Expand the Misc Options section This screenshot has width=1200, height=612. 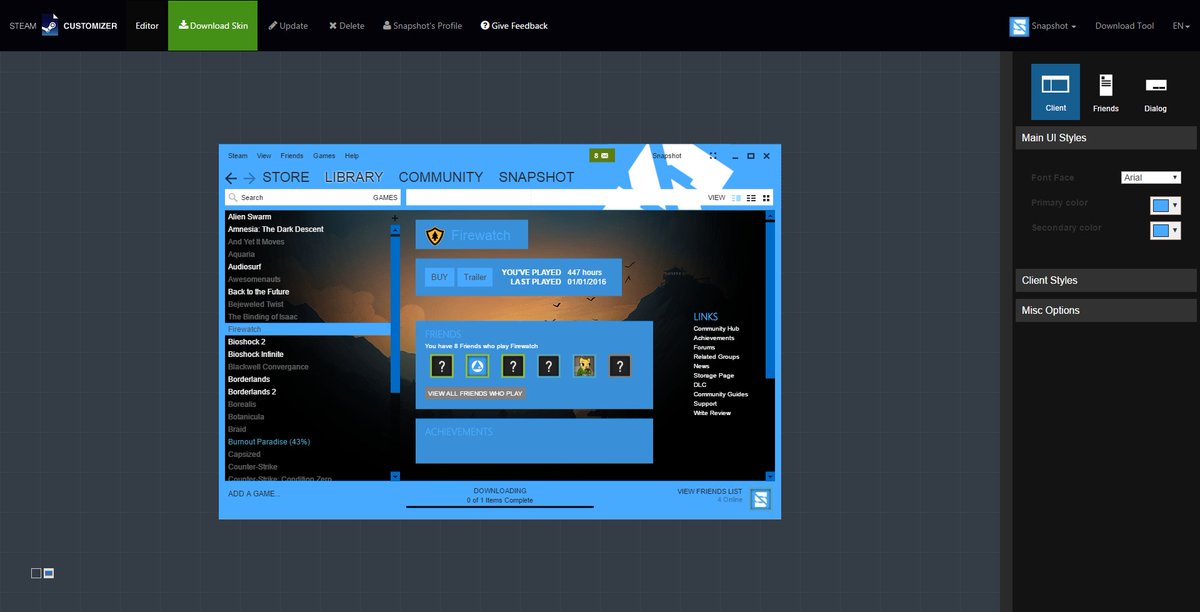click(x=1106, y=310)
